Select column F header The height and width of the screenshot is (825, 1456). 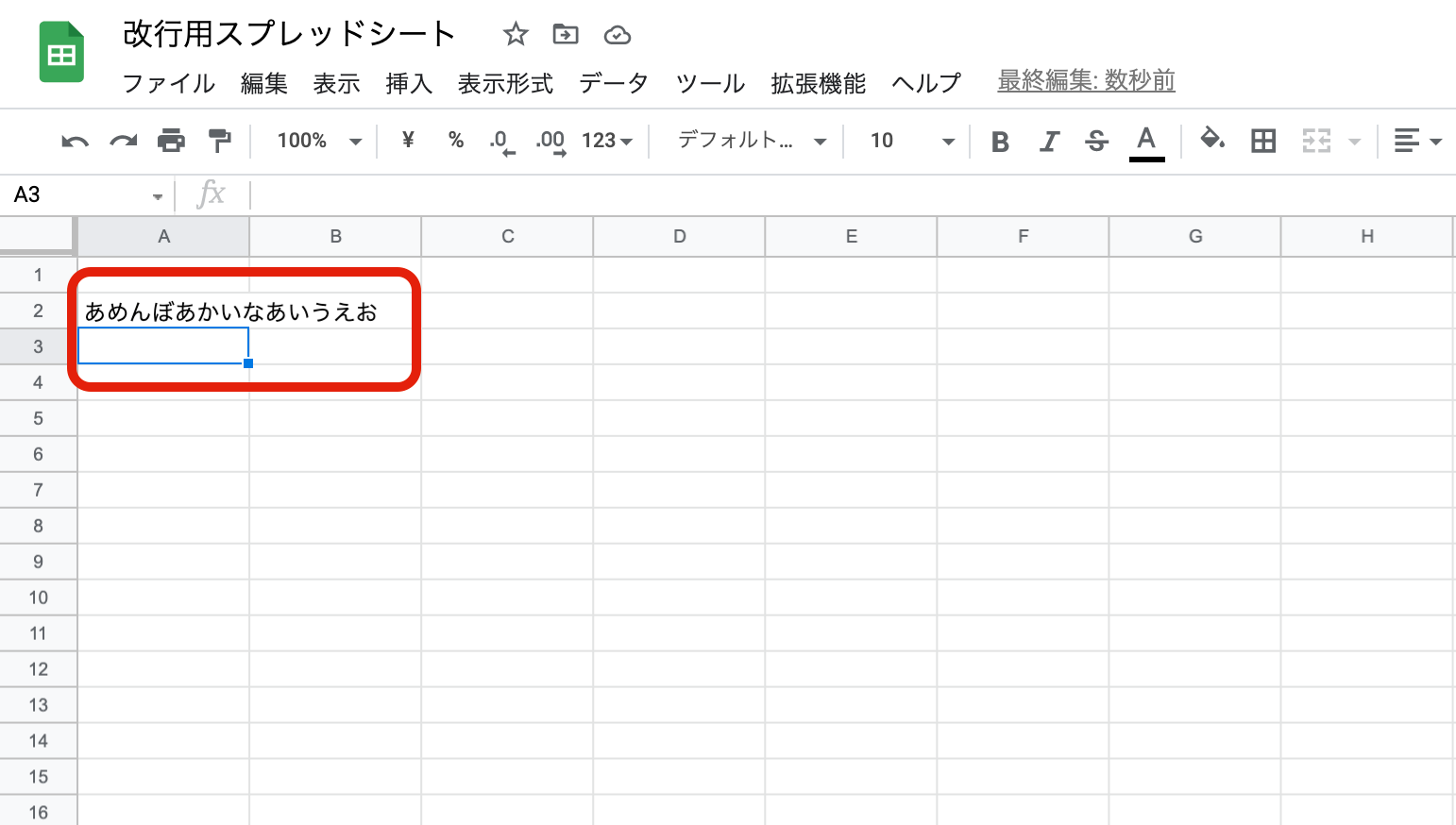pos(1023,236)
